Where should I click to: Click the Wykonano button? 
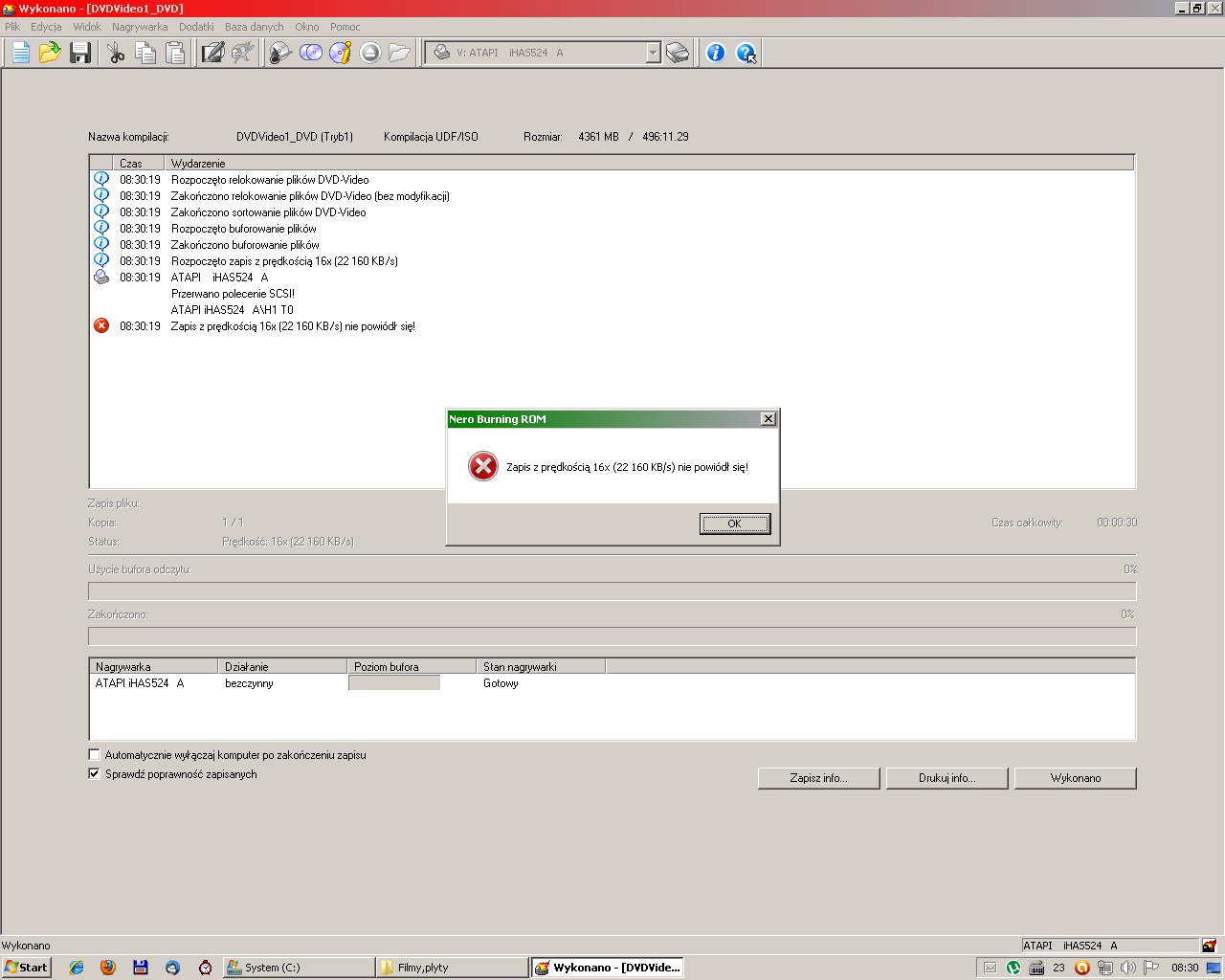coord(1075,778)
